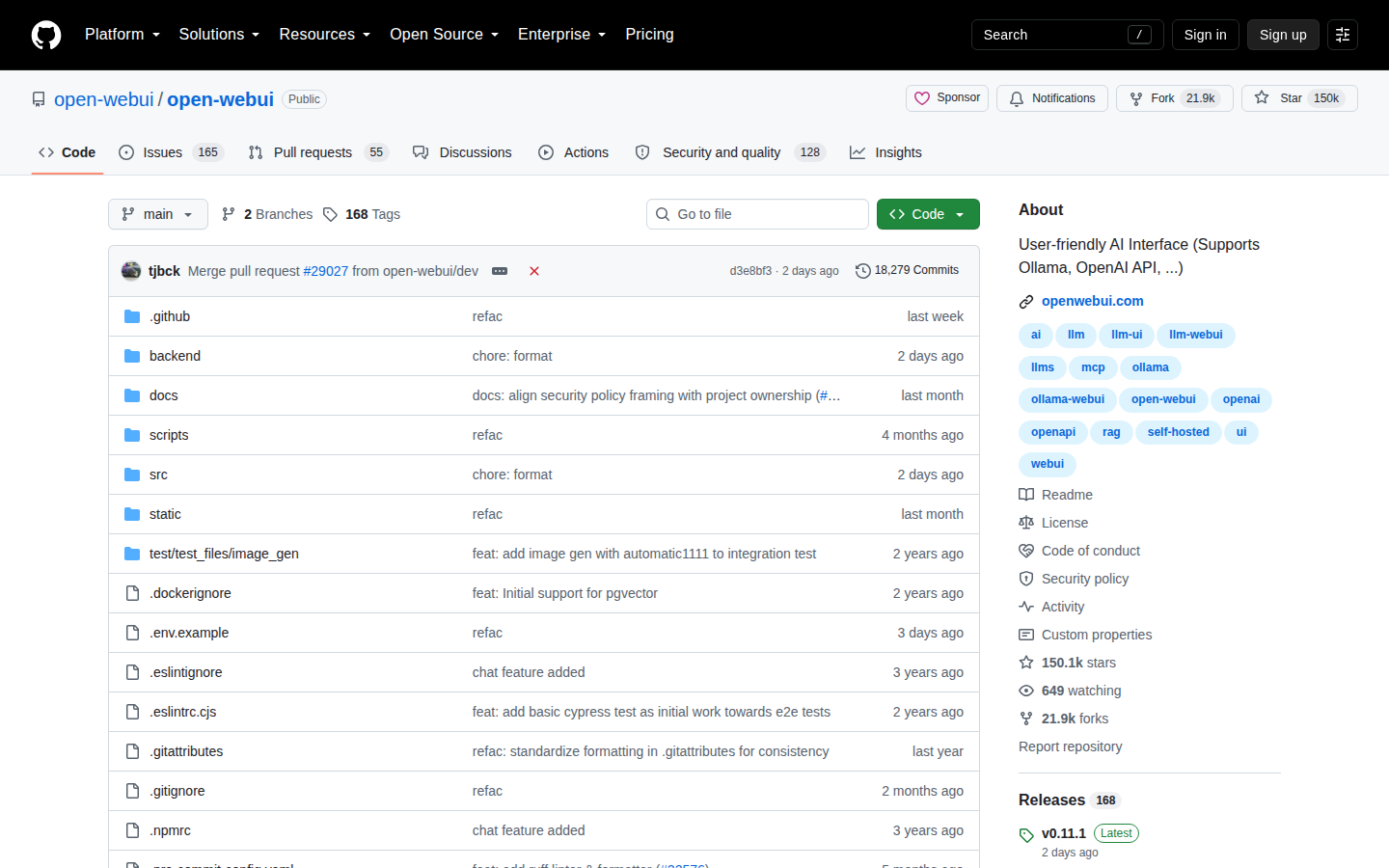This screenshot has height=868, width=1389.
Task: Click the Report repository link
Action: (1071, 746)
